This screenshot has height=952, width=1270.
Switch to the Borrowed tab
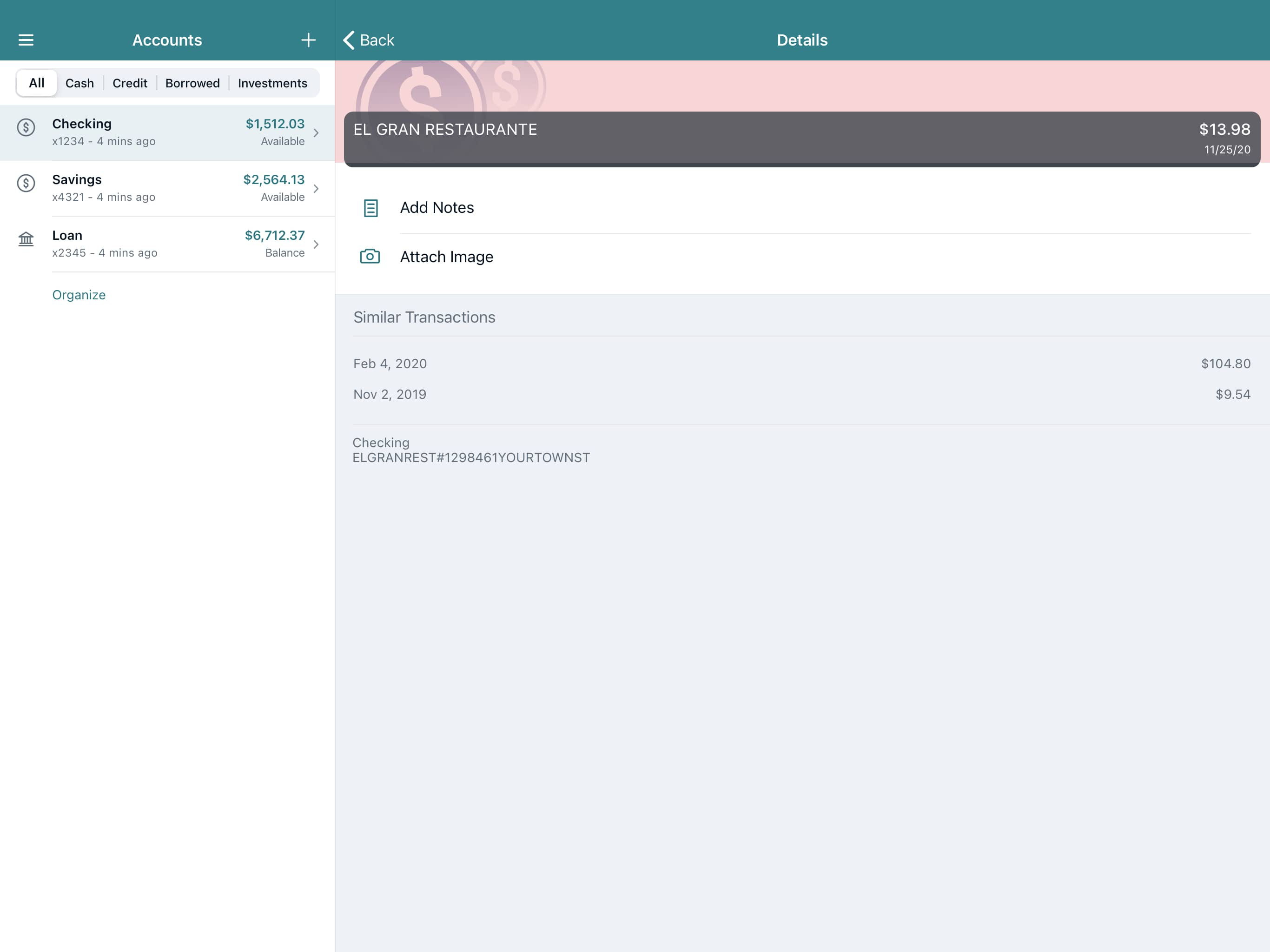tap(192, 83)
